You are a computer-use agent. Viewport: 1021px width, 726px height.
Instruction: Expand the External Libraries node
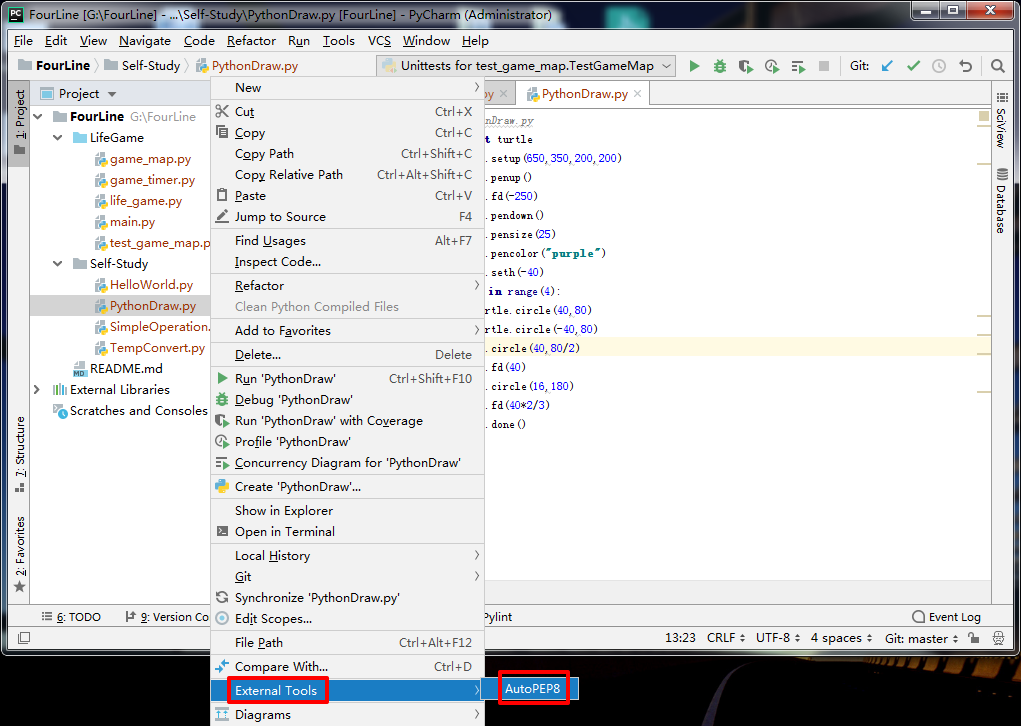tap(37, 390)
